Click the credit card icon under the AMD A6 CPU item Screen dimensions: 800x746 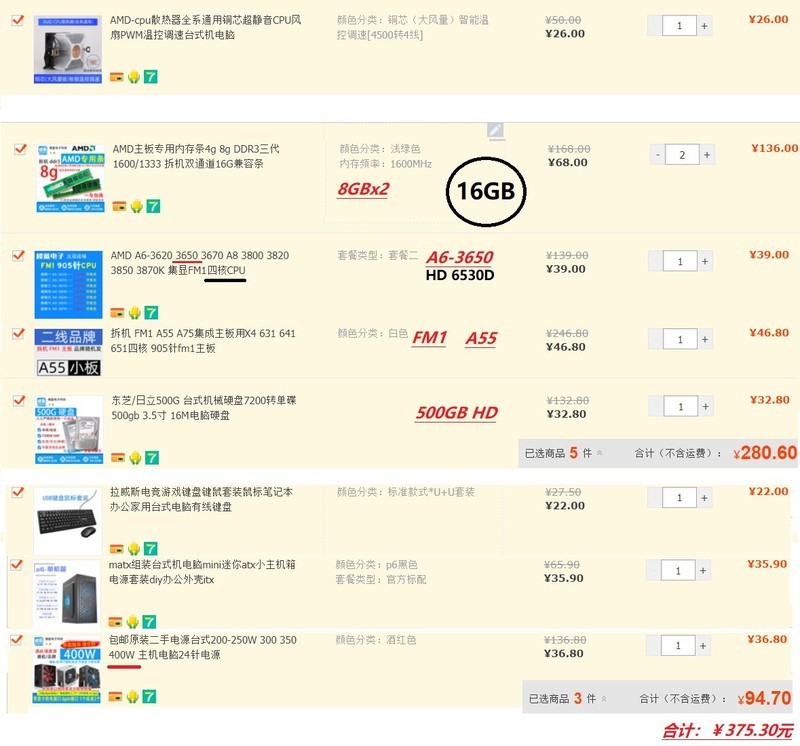[118, 312]
